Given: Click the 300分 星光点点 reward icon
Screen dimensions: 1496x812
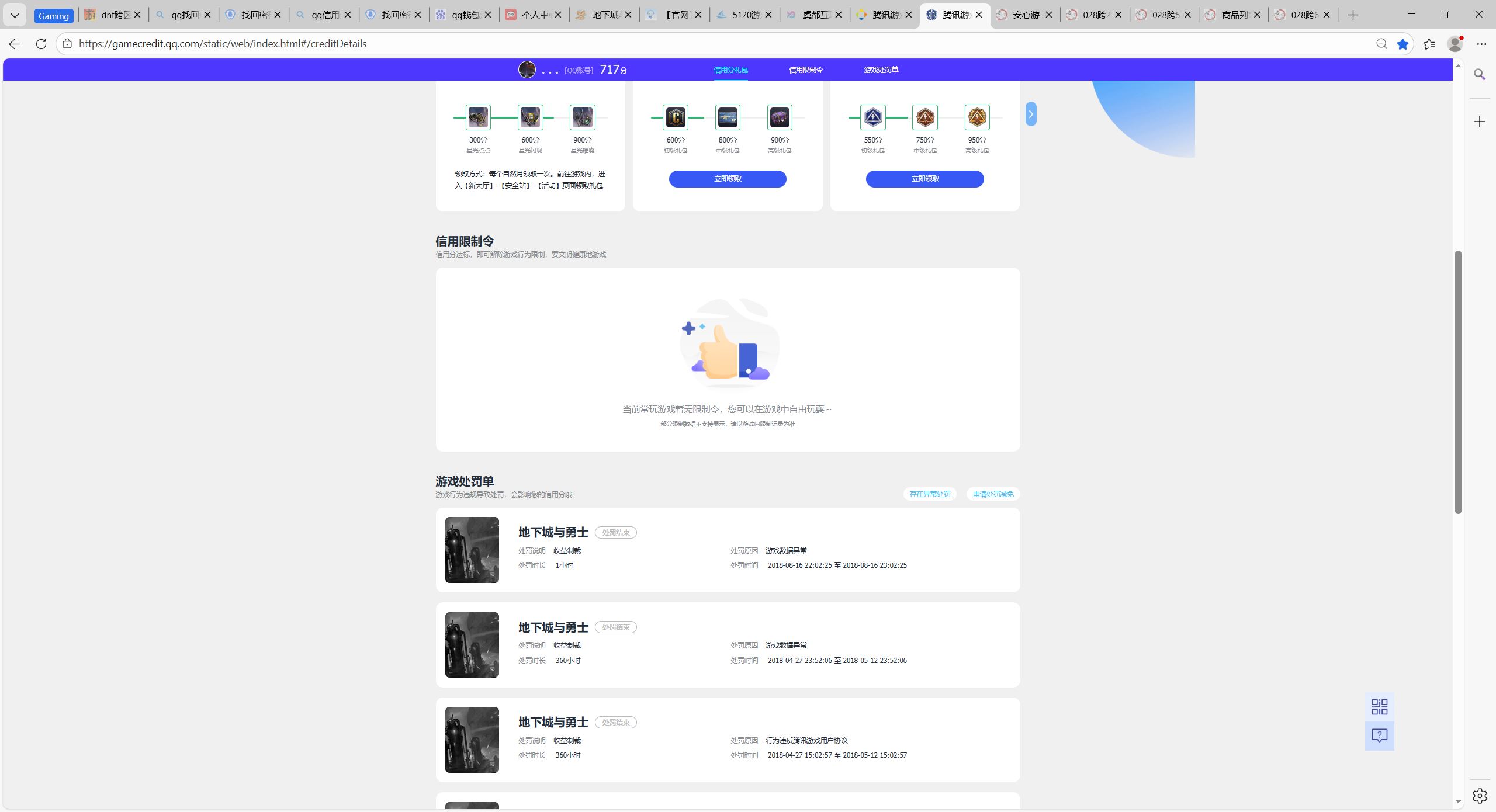Looking at the screenshot, I should [x=478, y=117].
